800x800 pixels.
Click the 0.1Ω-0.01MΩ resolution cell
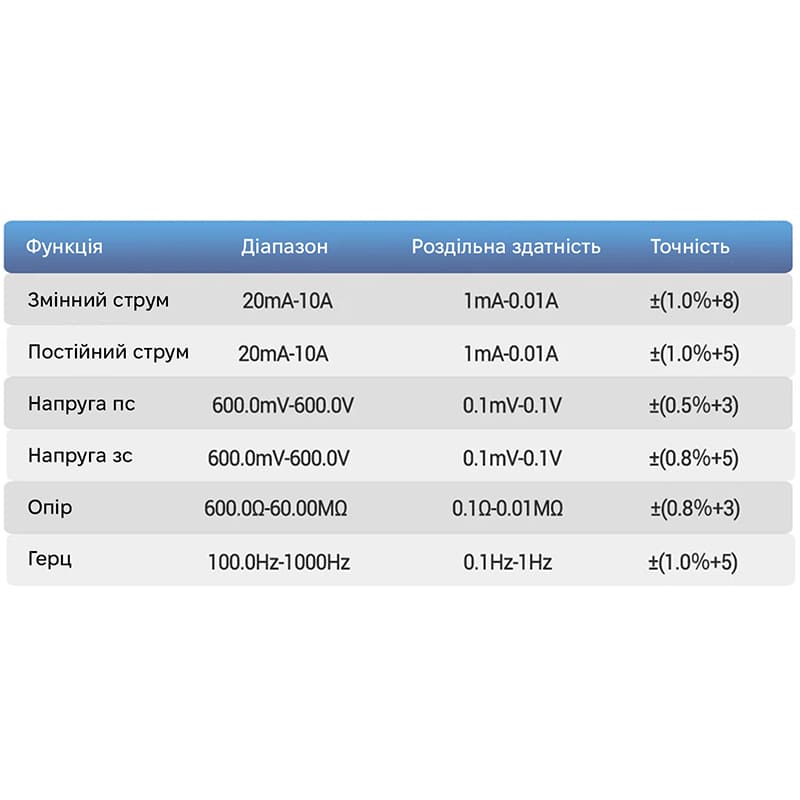tap(508, 508)
